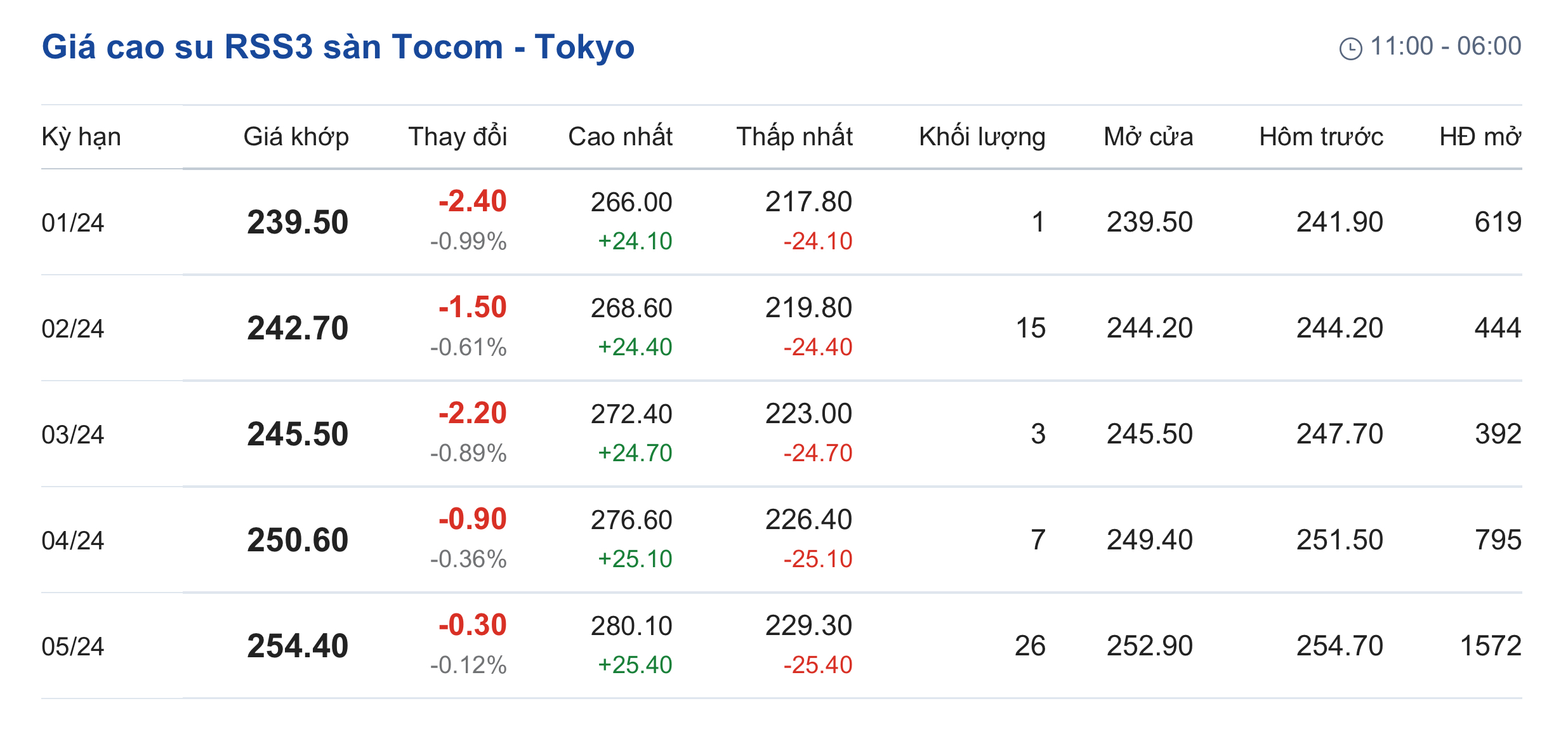Viewport: 1568px width, 741px height.
Task: Click the clock icon beside trading hours
Action: pos(1350,49)
